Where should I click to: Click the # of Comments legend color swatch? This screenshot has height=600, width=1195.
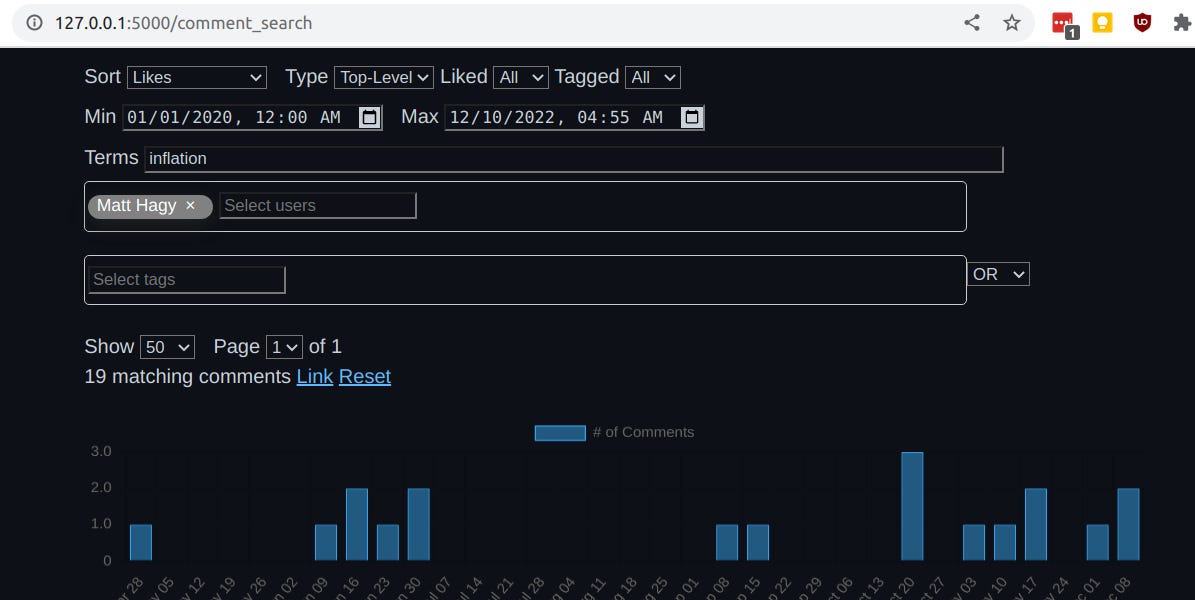[560, 432]
